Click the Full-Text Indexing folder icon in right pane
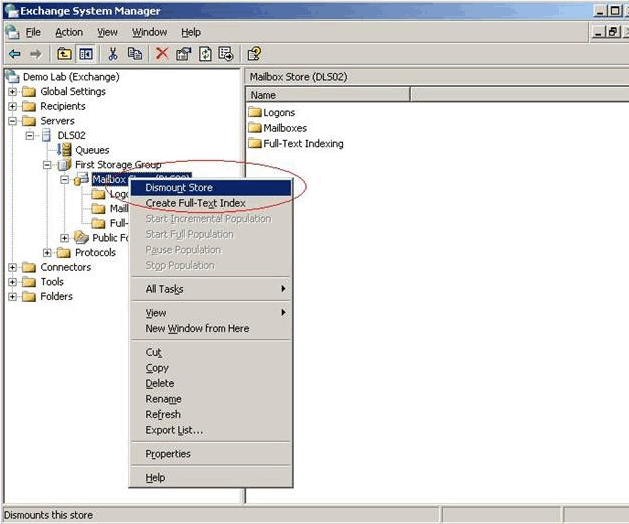Screen dimensions: 629x524 [255, 143]
